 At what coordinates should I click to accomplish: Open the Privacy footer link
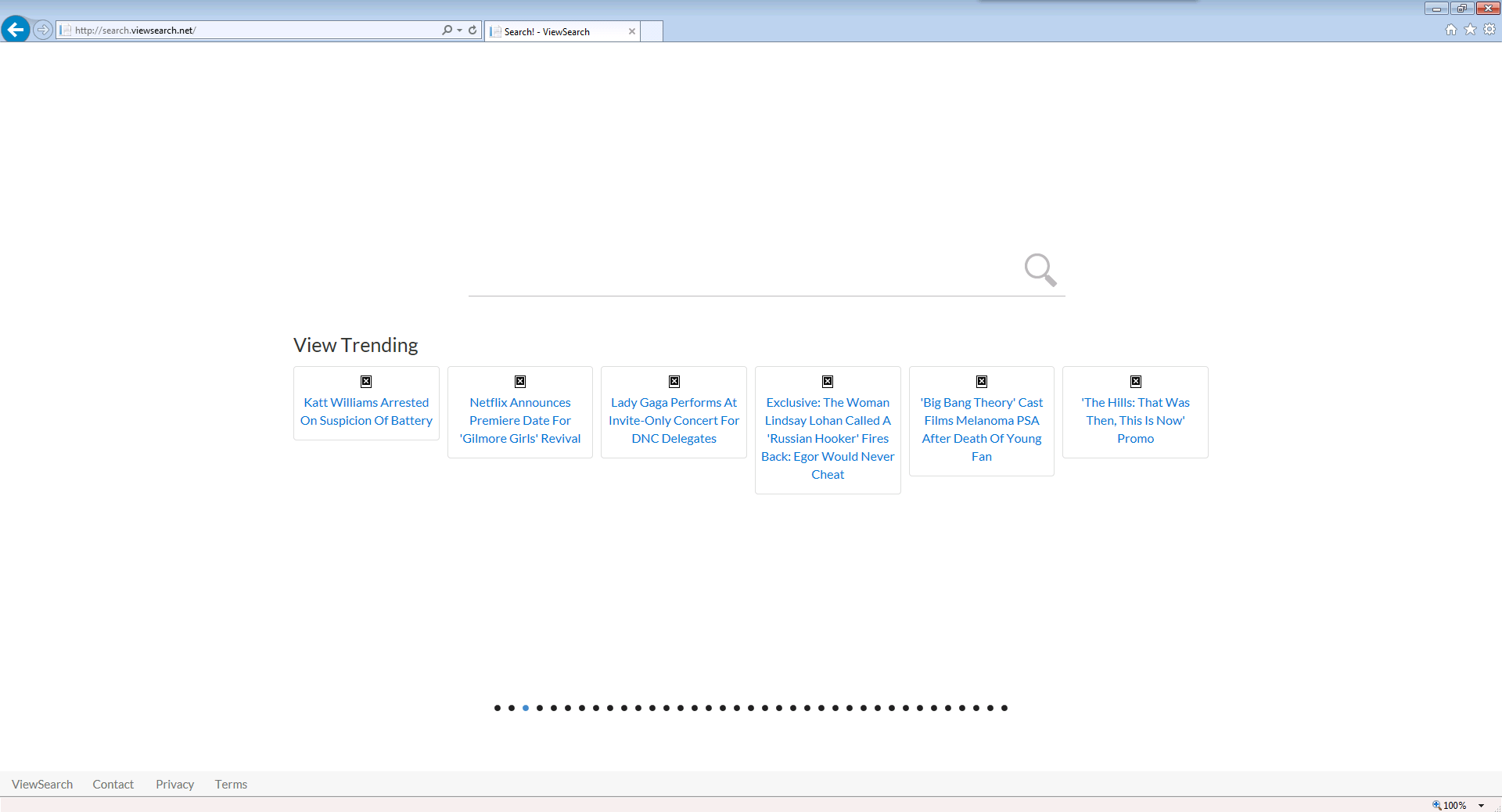coord(175,784)
